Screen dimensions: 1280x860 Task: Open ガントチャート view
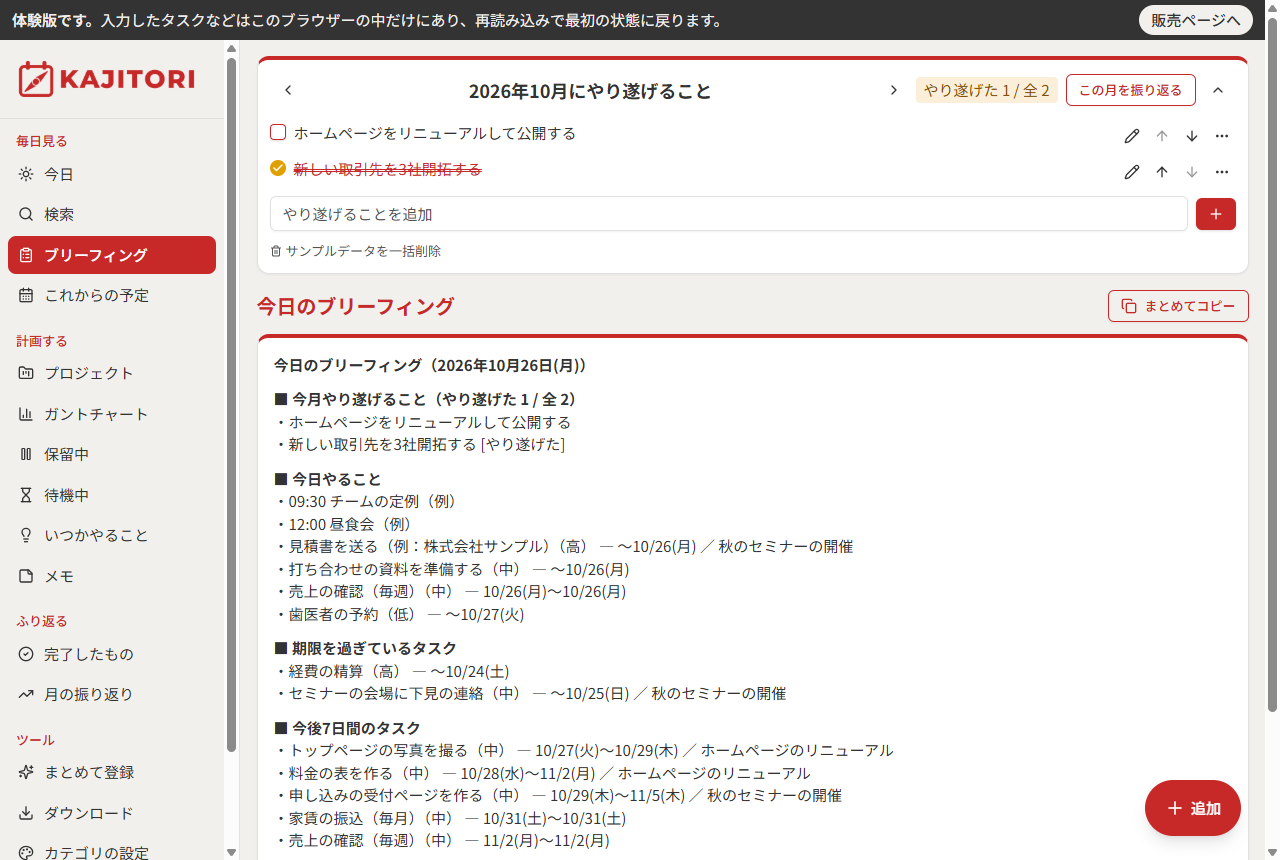pos(112,414)
